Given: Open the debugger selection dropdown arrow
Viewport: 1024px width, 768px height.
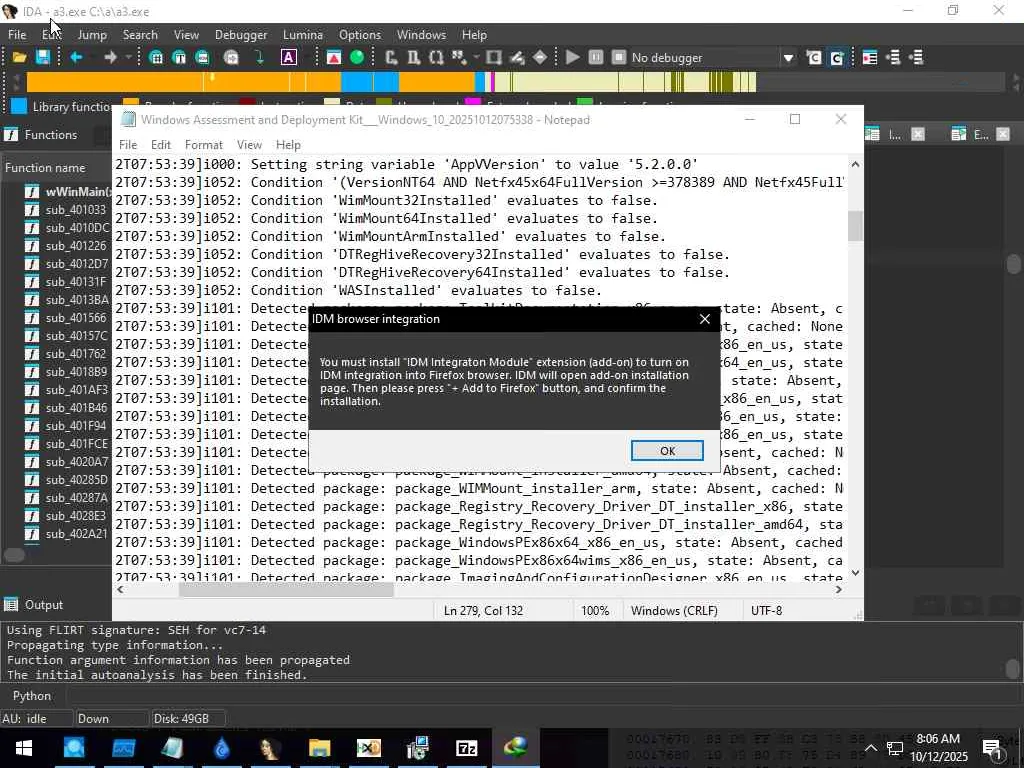Looking at the screenshot, I should pos(788,58).
